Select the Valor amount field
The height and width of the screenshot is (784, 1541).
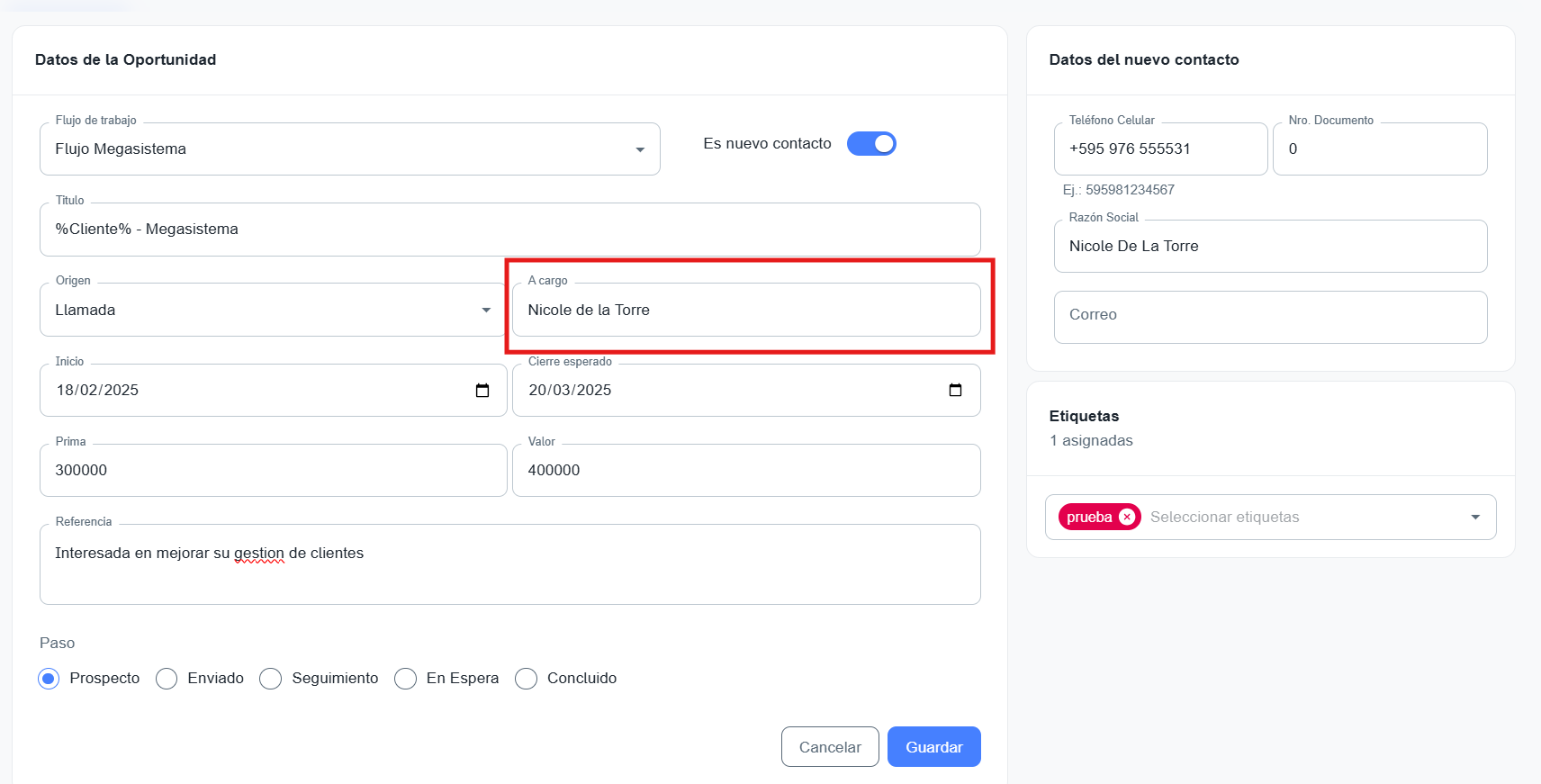tap(745, 471)
